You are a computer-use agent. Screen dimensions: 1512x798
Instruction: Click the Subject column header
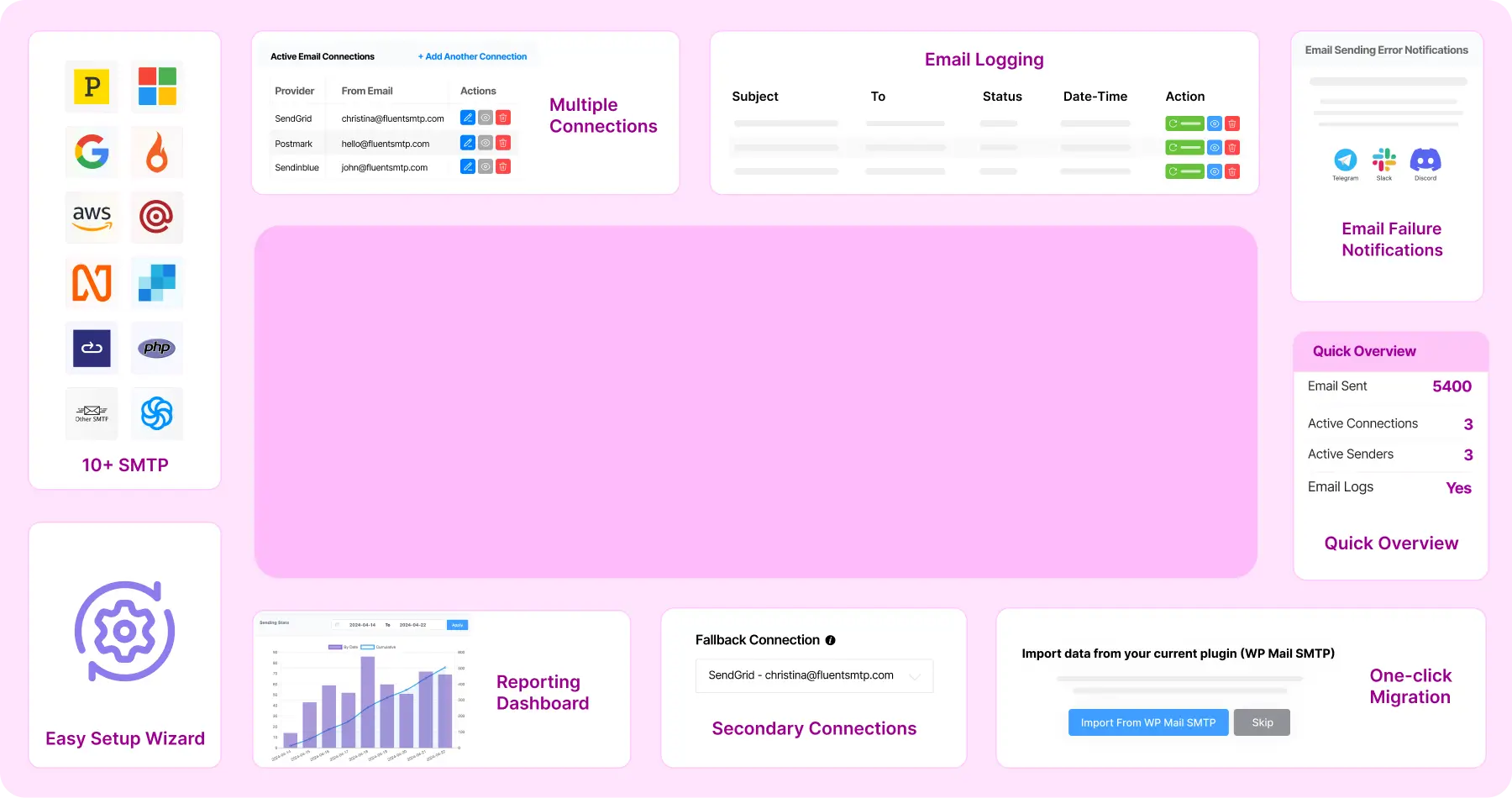click(755, 97)
